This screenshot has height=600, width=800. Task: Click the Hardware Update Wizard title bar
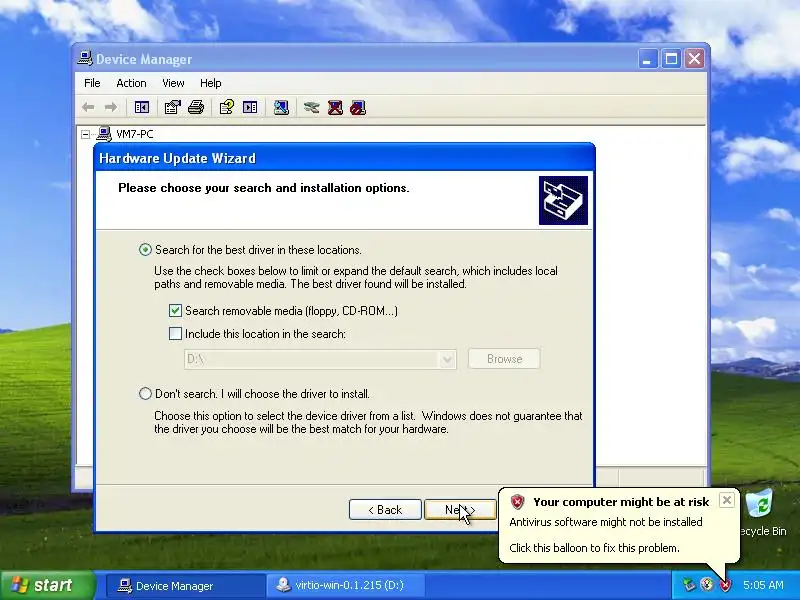click(x=344, y=158)
